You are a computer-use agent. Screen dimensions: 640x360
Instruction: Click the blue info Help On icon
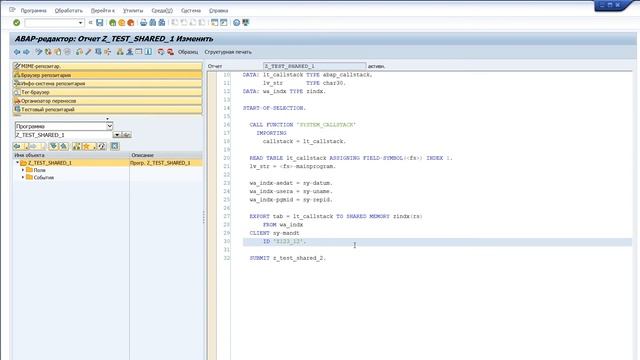pyautogui.click(x=148, y=52)
